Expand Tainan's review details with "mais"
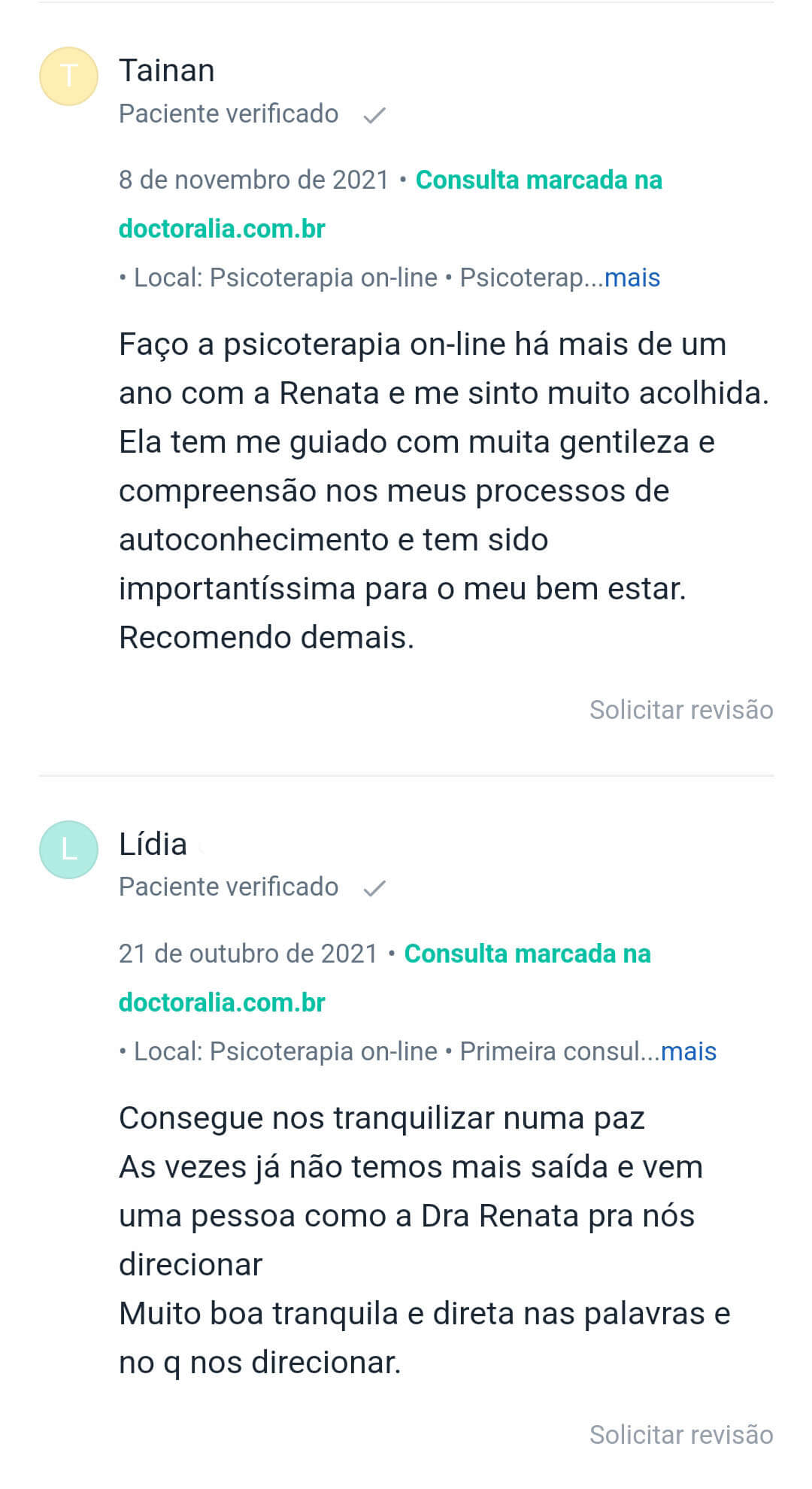The height and width of the screenshot is (1489, 812). 632,277
